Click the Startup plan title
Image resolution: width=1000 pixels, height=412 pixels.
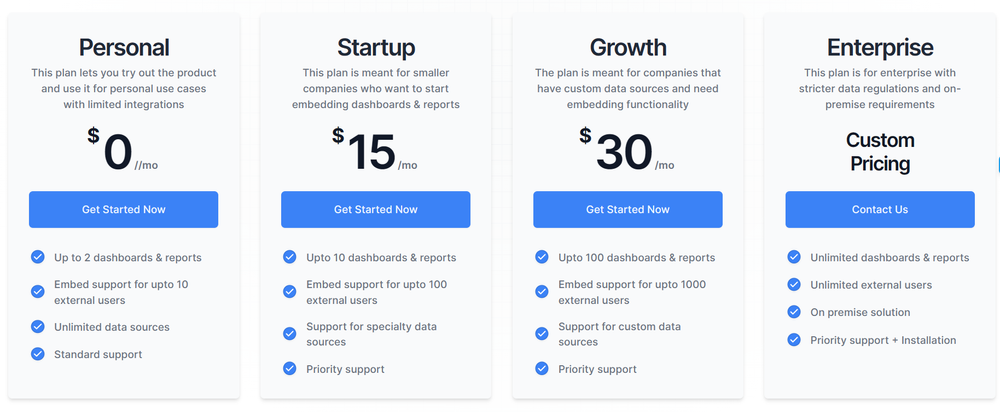(376, 47)
